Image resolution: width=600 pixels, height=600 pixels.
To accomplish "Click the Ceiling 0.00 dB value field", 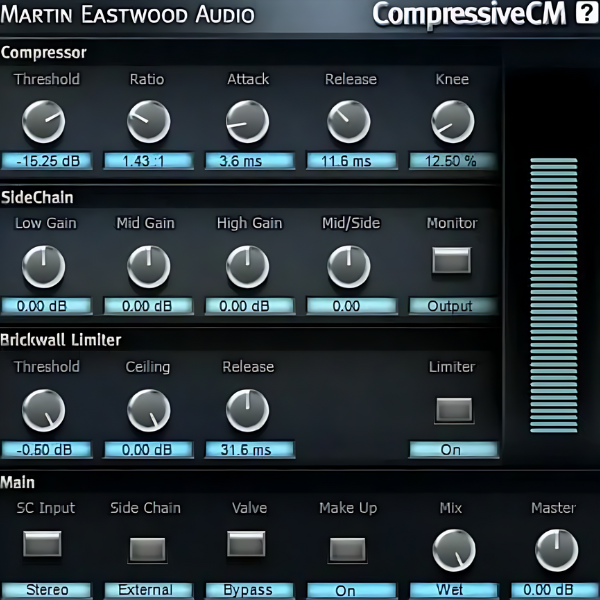I will click(x=148, y=450).
